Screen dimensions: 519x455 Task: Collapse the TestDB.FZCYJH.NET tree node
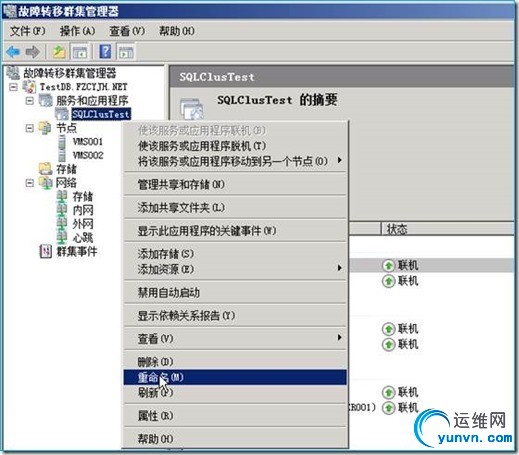point(13,87)
